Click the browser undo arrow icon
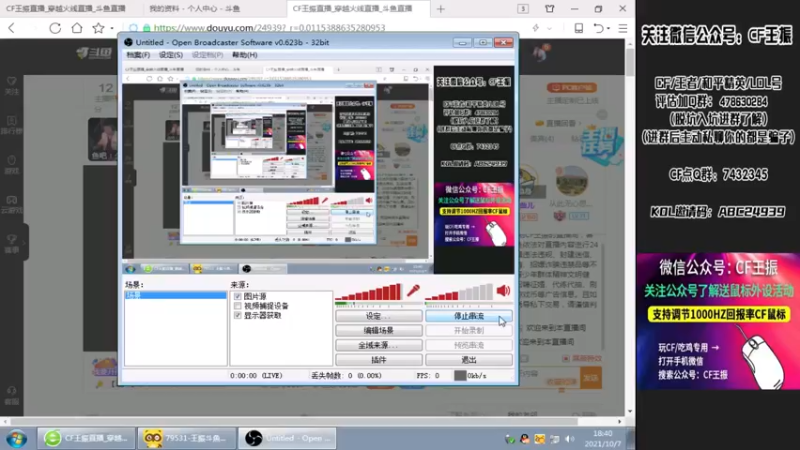The height and width of the screenshot is (450, 800). [598, 28]
